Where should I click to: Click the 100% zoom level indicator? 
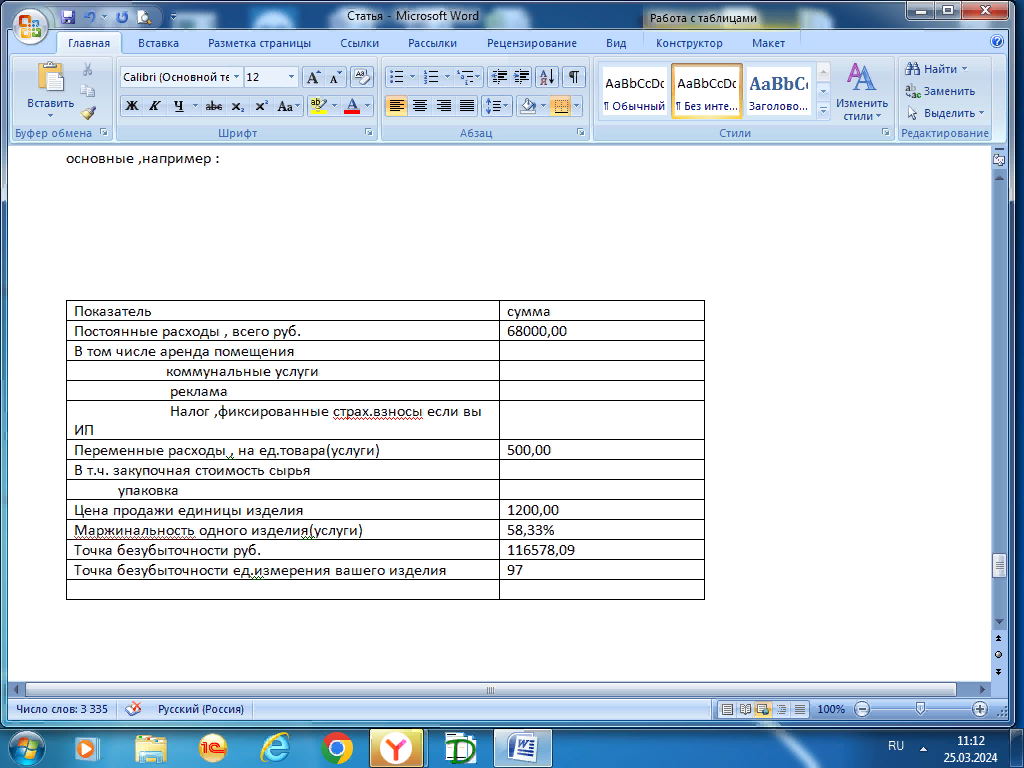pos(831,709)
